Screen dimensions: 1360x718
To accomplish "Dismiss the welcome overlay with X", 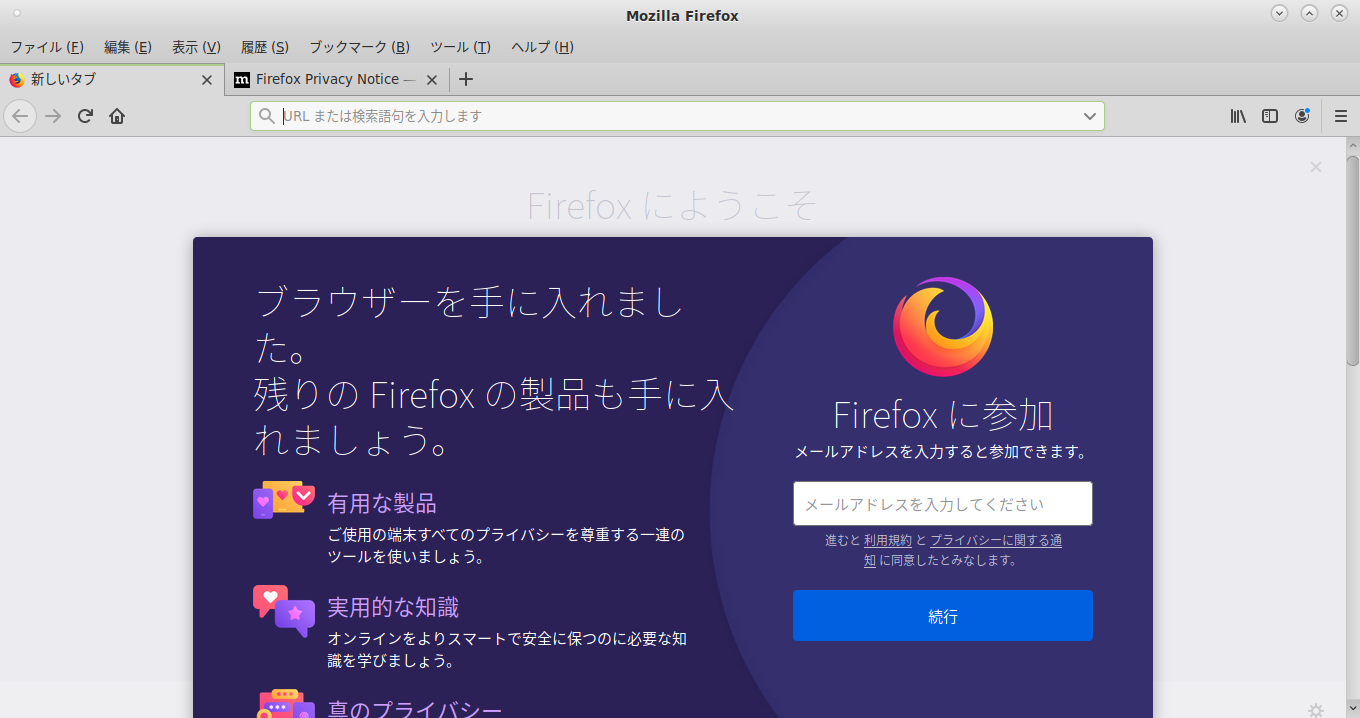I will 1316,167.
